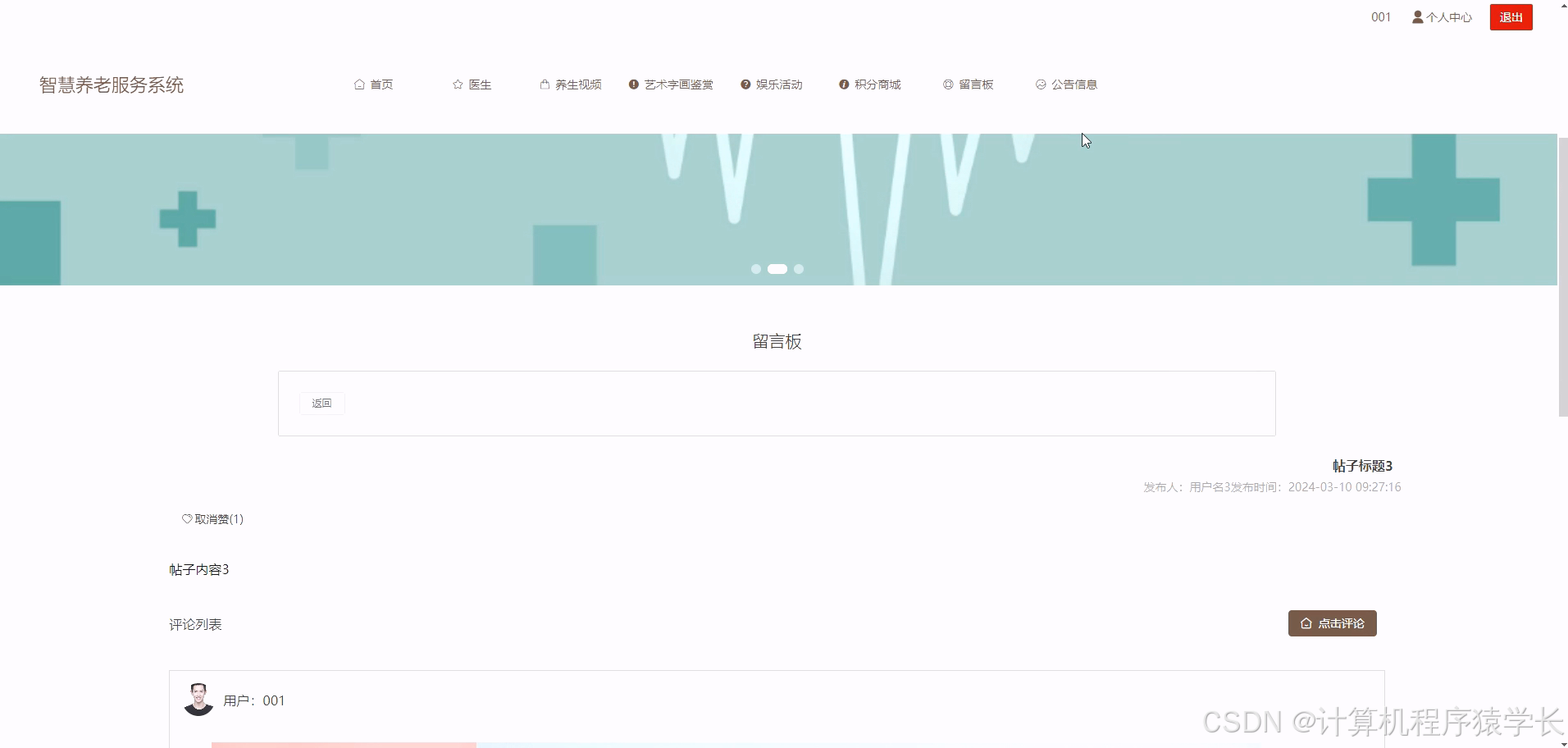The image size is (1568, 748).
Task: Click the house icon inside 点击评论 button
Action: (1306, 623)
